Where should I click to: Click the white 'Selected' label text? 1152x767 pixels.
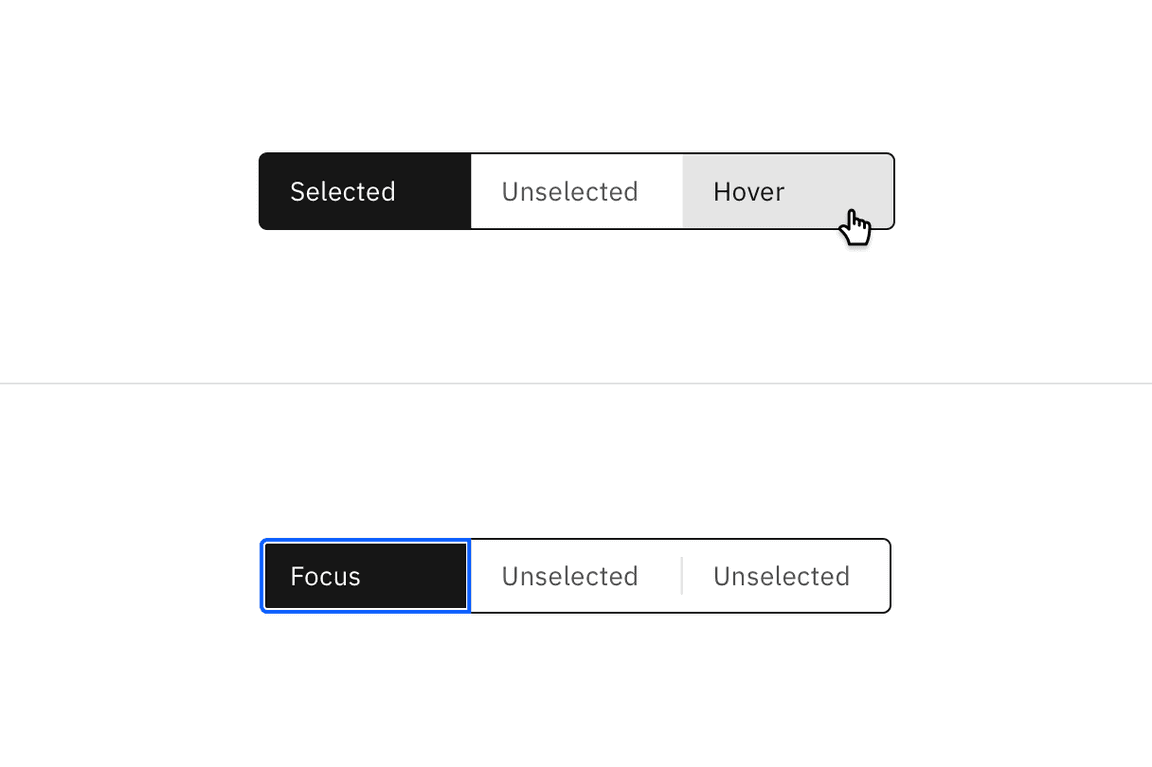[342, 191]
